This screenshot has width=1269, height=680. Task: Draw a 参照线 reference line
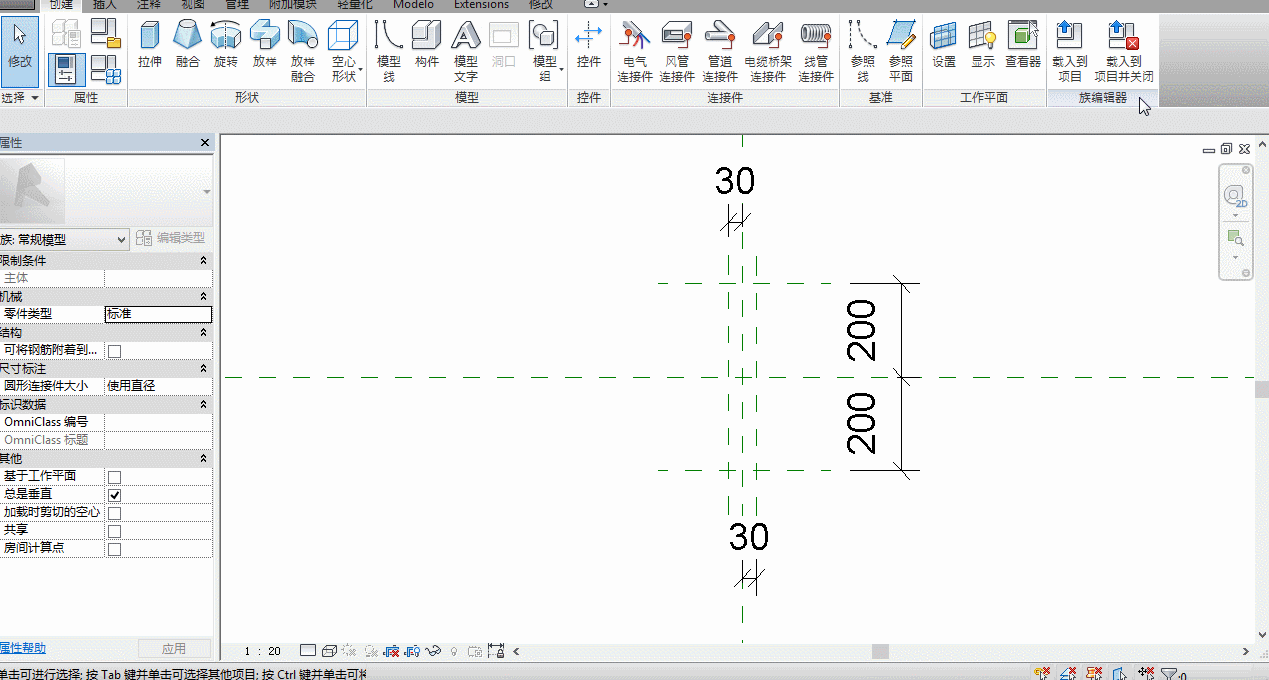[863, 51]
